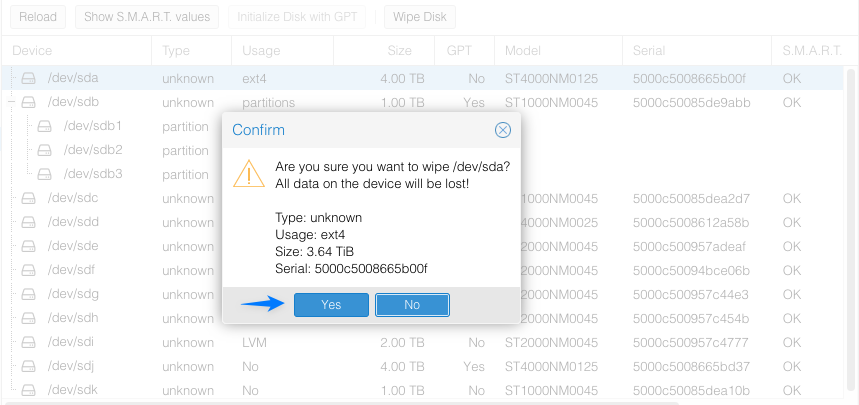The height and width of the screenshot is (405, 859).
Task: Click the /dev/sdh disk icon
Action: click(x=28, y=318)
